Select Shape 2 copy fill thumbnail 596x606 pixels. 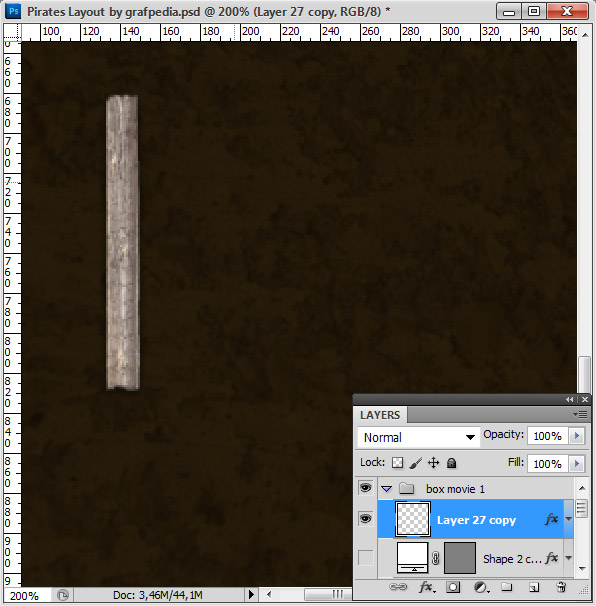pos(413,558)
